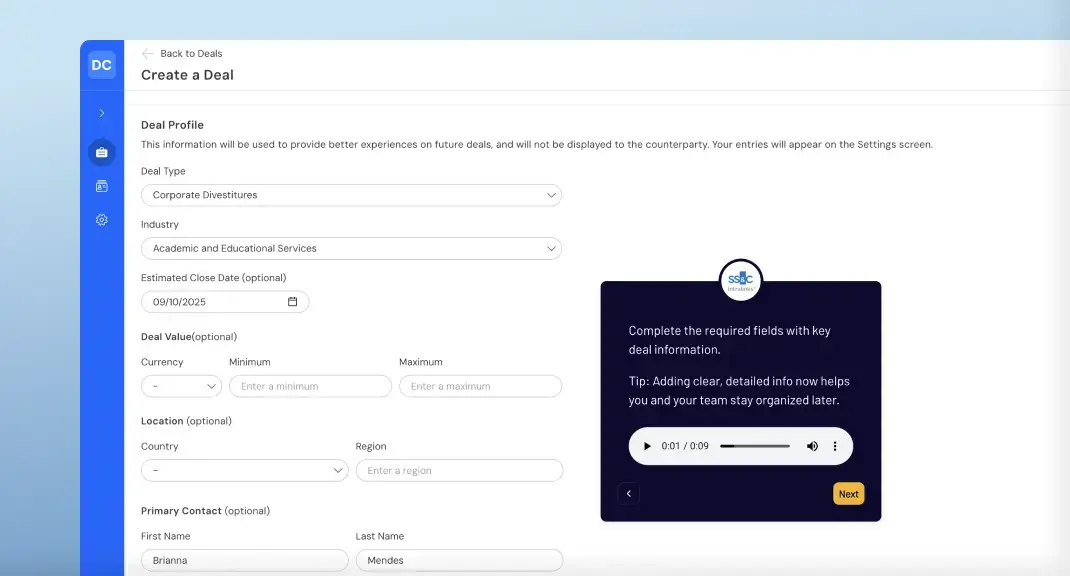Mute the audio with speaker icon

pos(812,446)
